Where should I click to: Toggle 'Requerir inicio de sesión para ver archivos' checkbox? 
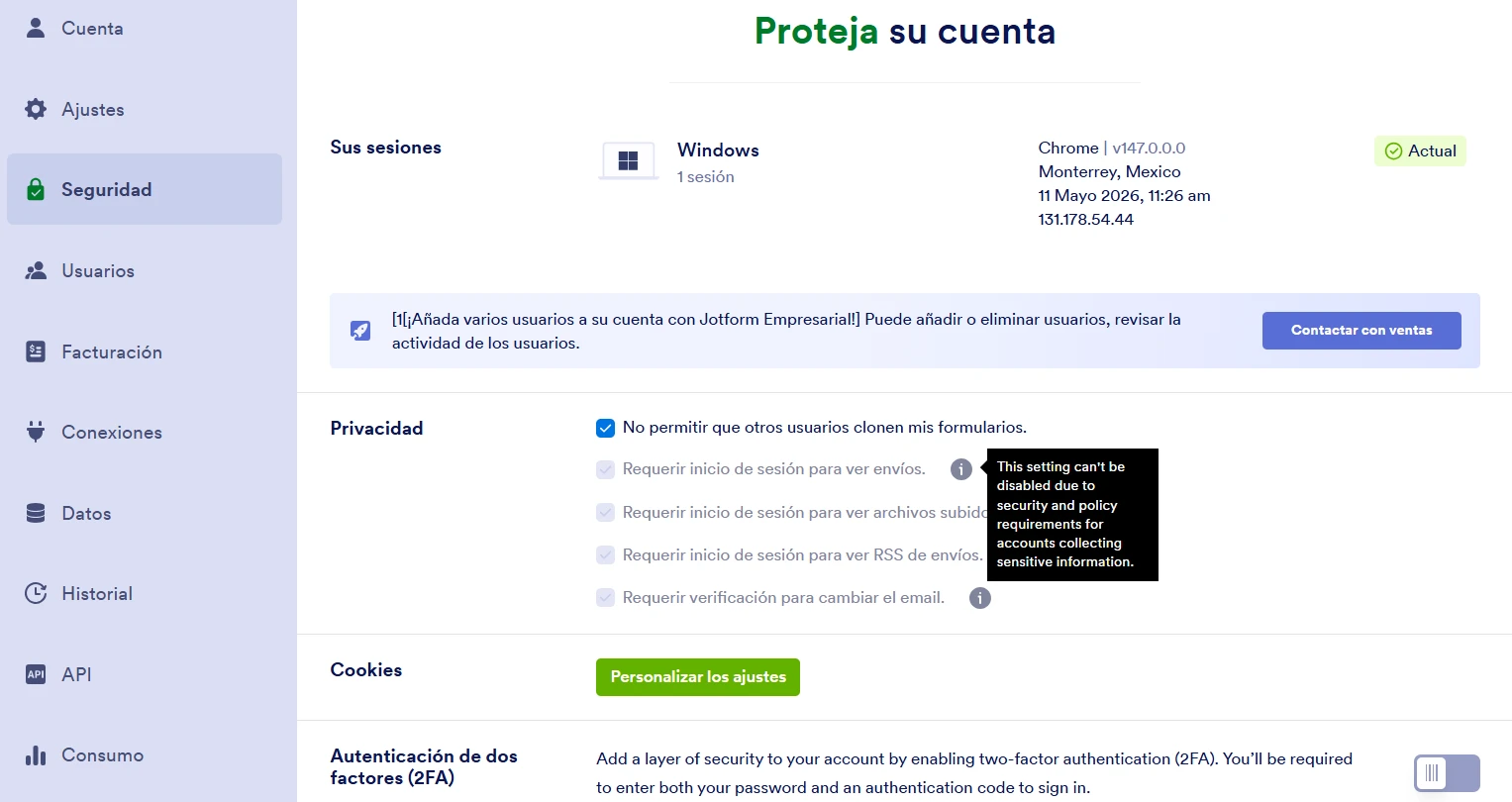[x=605, y=512]
